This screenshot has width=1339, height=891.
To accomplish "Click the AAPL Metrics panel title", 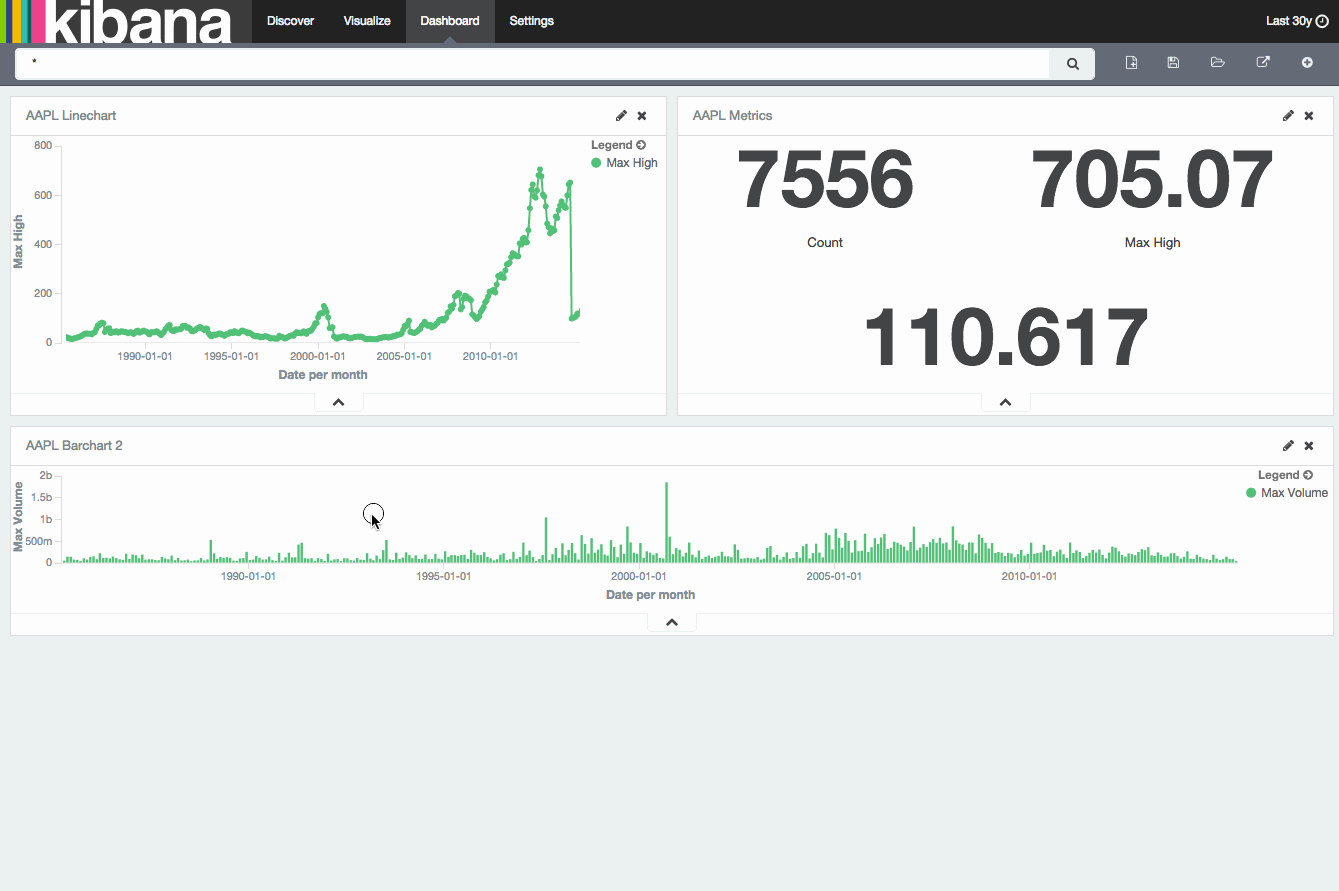I will pyautogui.click(x=733, y=116).
